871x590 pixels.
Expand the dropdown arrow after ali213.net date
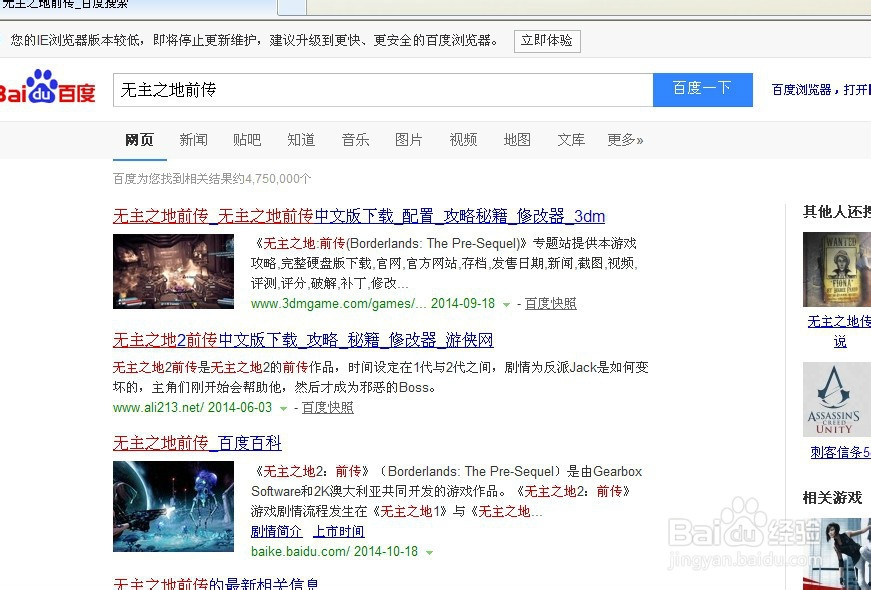point(283,408)
